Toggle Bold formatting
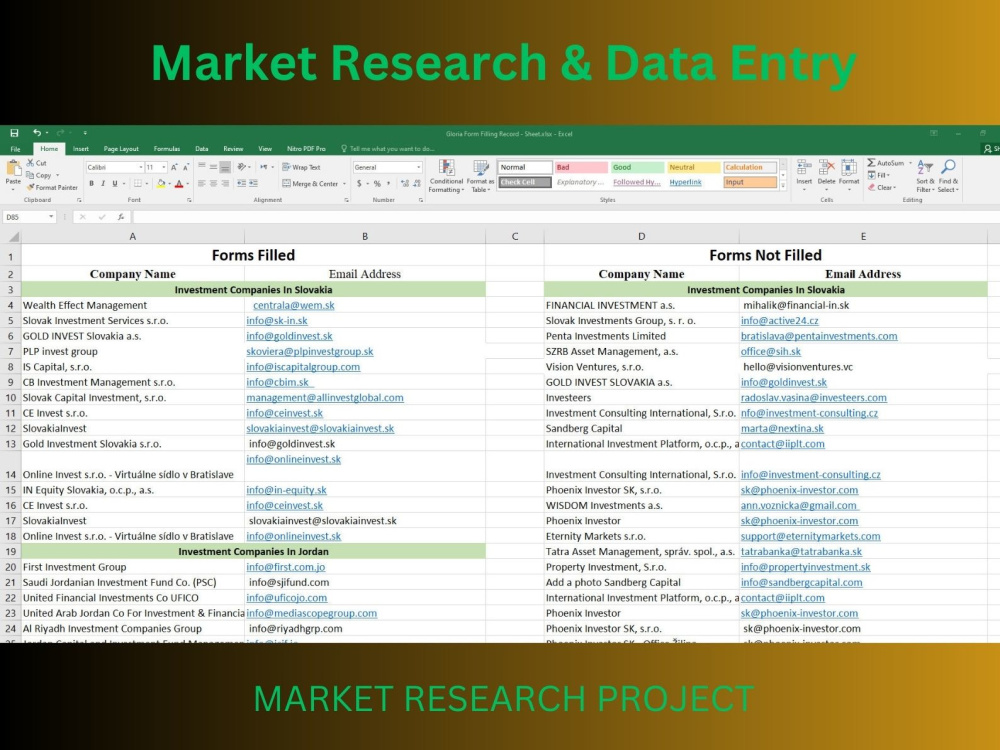 (x=91, y=184)
